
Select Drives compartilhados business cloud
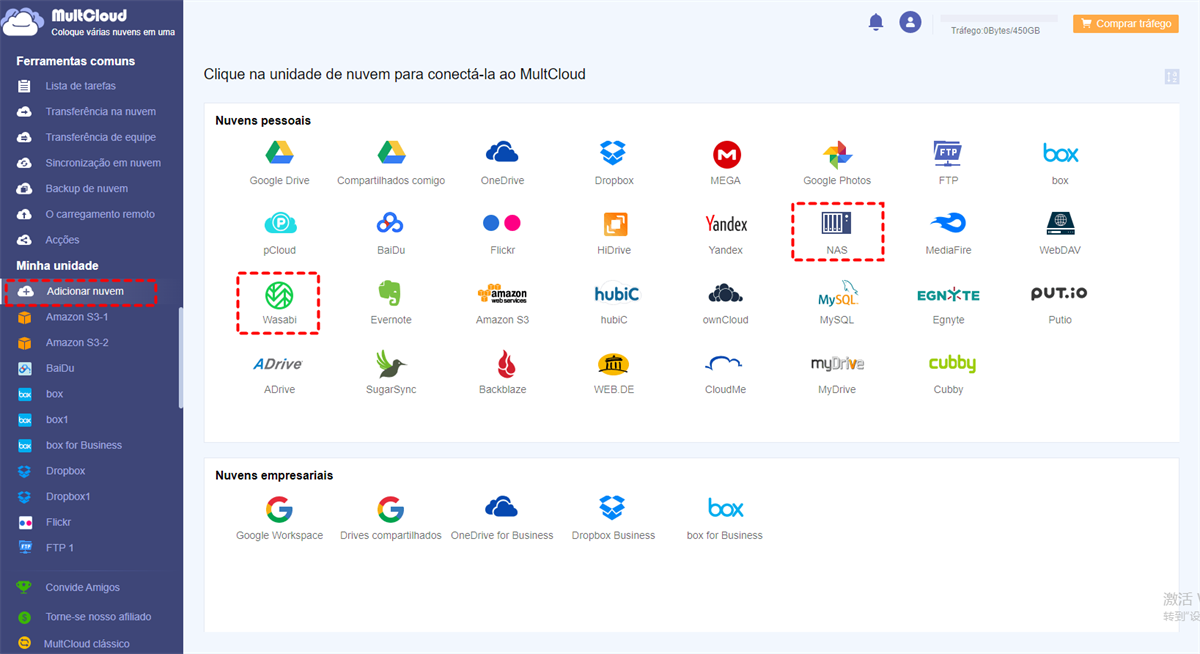tap(391, 509)
